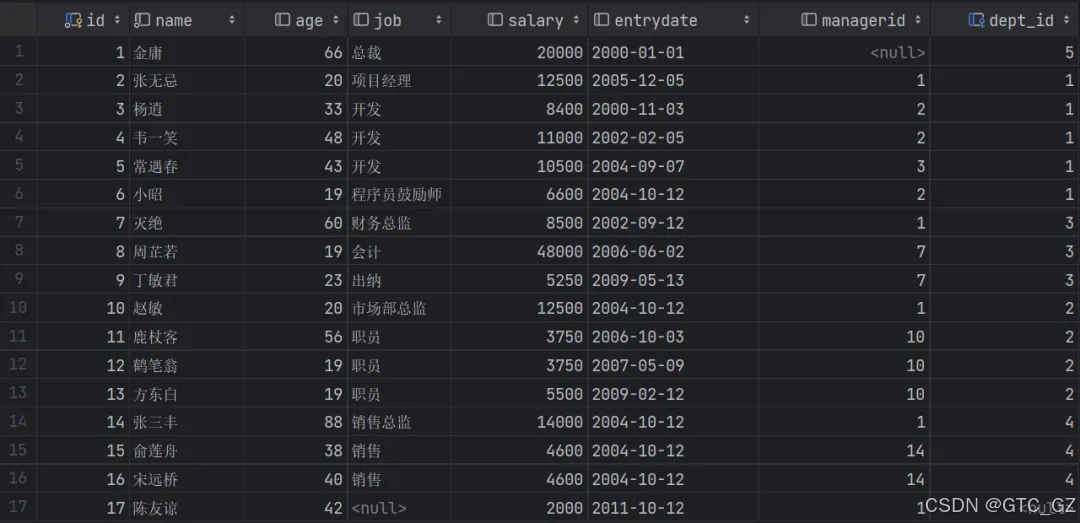Select row number 17 in the gutter
1080x523 pixels.
[19, 509]
